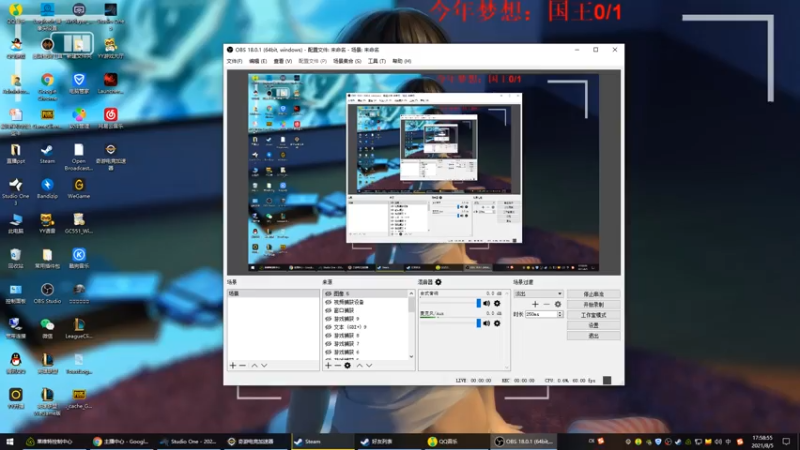The height and width of the screenshot is (450, 800).
Task: Decrease transition duration with down stepper
Action: pyautogui.click(x=560, y=316)
